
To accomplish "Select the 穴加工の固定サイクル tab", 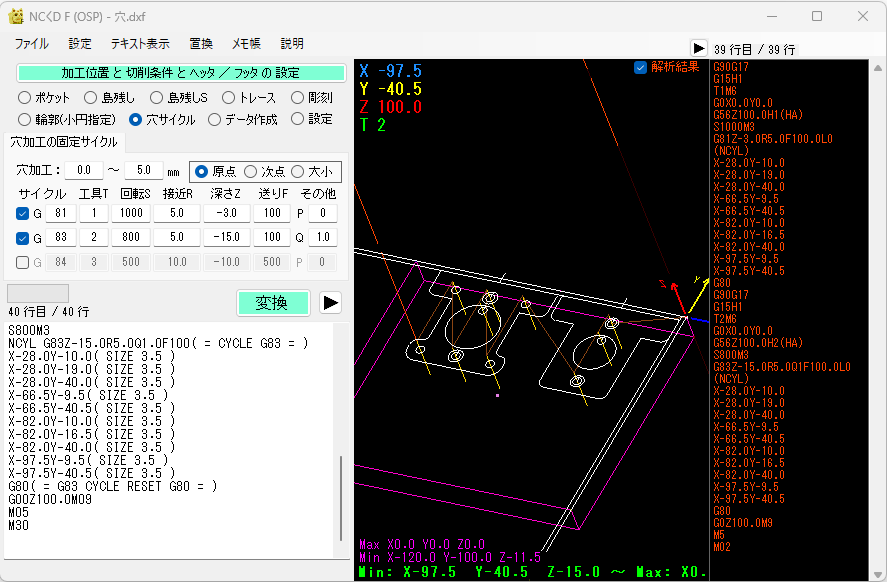I will [x=64, y=142].
